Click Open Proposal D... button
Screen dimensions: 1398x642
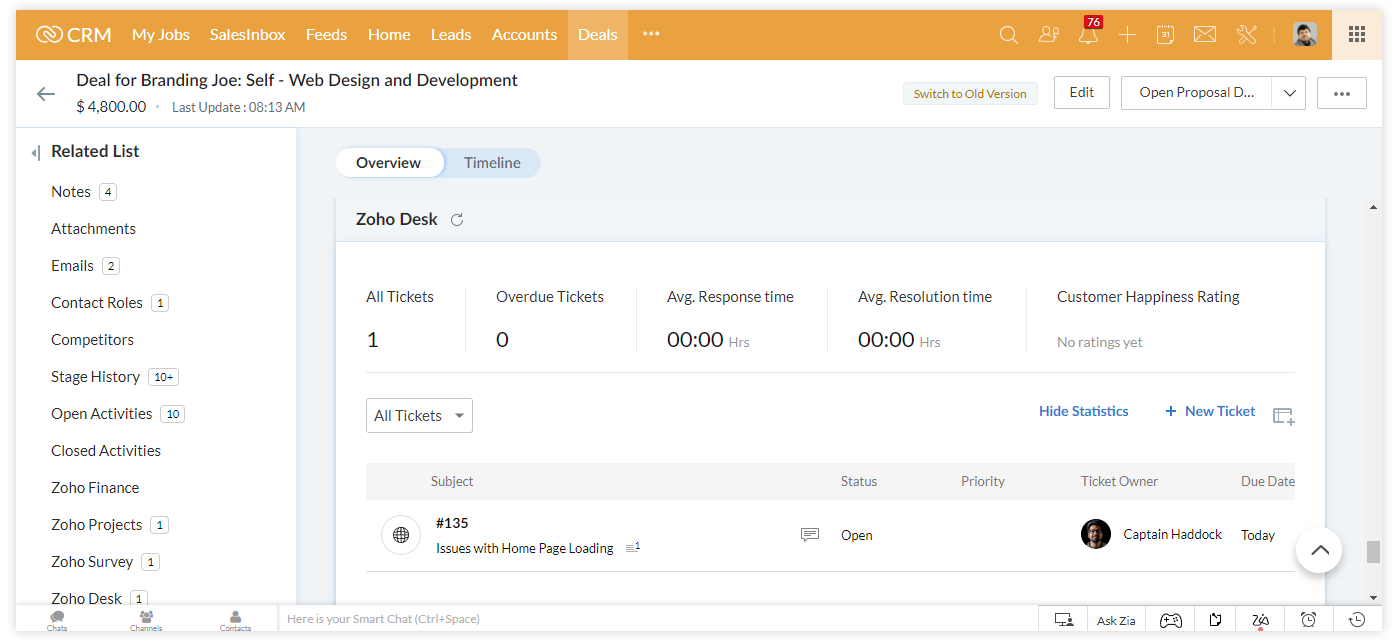[1196, 93]
